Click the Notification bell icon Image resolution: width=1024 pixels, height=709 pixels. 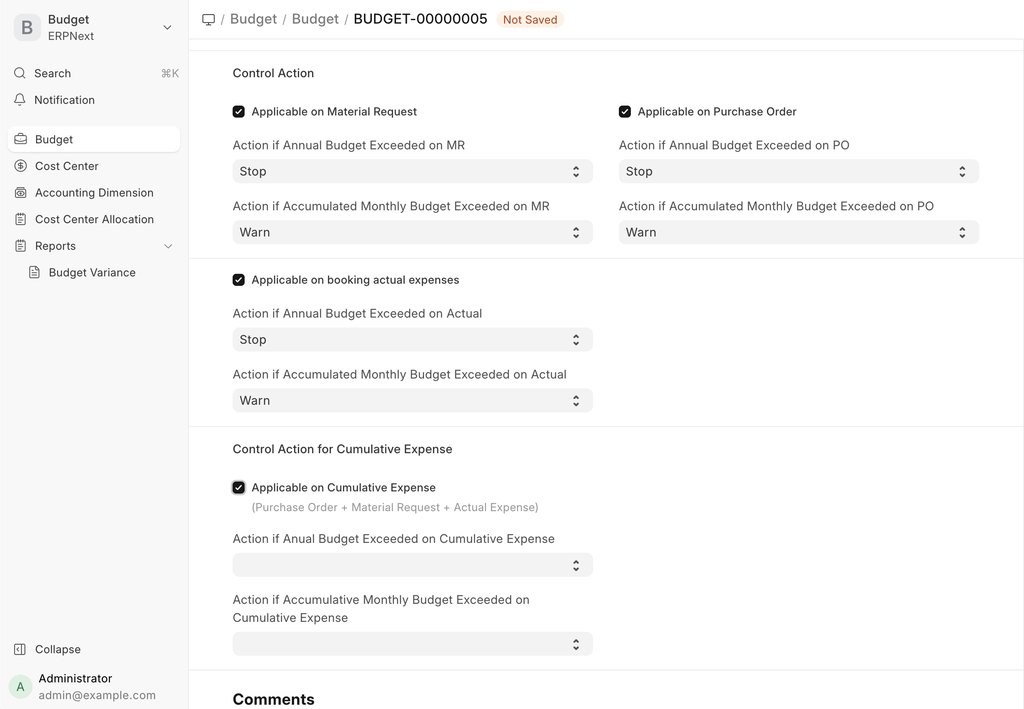(x=20, y=100)
